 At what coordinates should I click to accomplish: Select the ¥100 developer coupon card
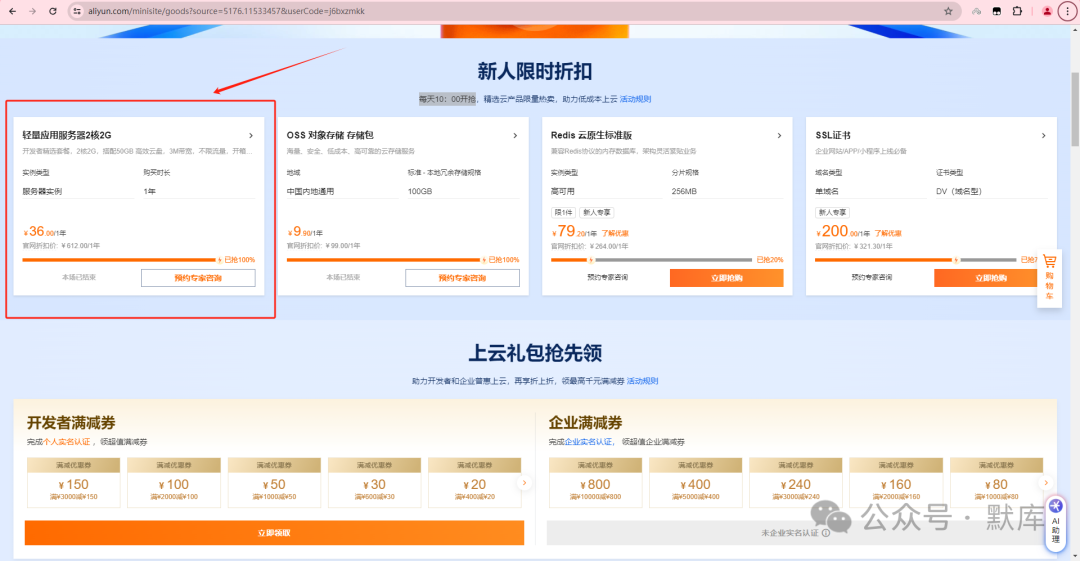174,482
